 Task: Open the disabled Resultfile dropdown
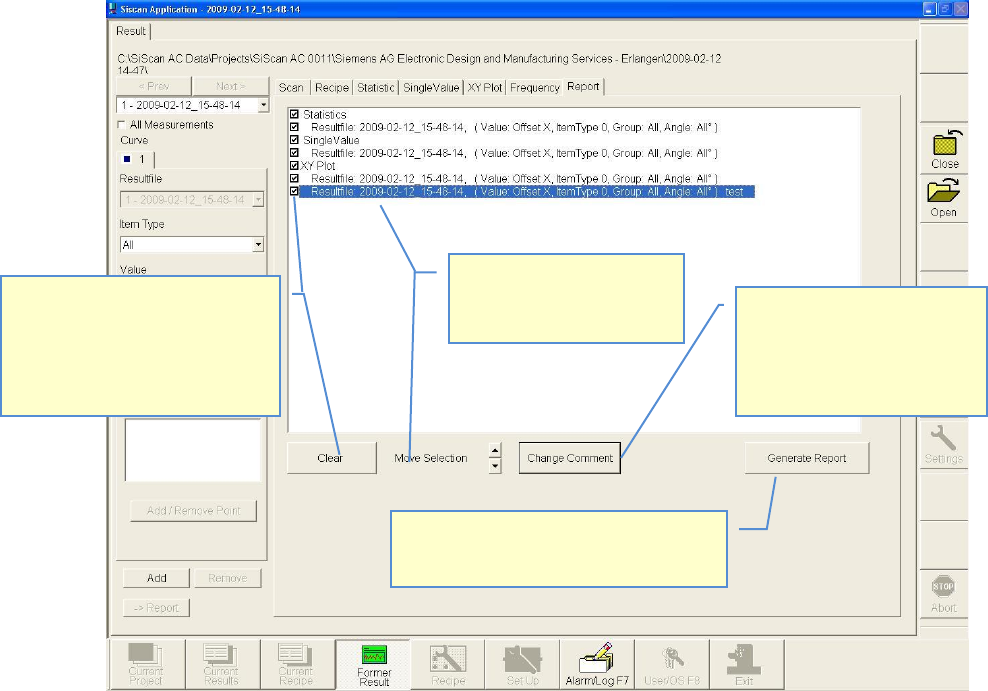pyautogui.click(x=192, y=200)
